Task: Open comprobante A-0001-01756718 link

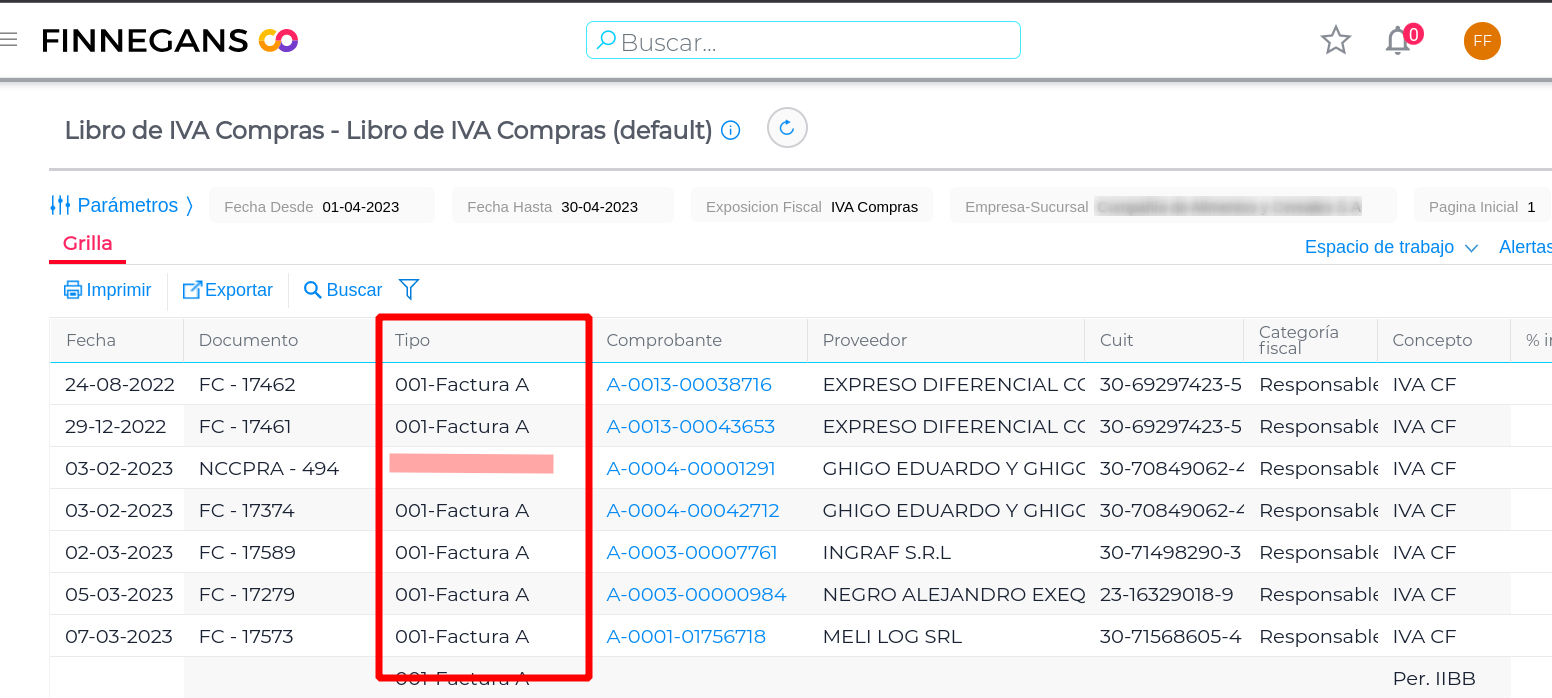Action: coord(686,637)
